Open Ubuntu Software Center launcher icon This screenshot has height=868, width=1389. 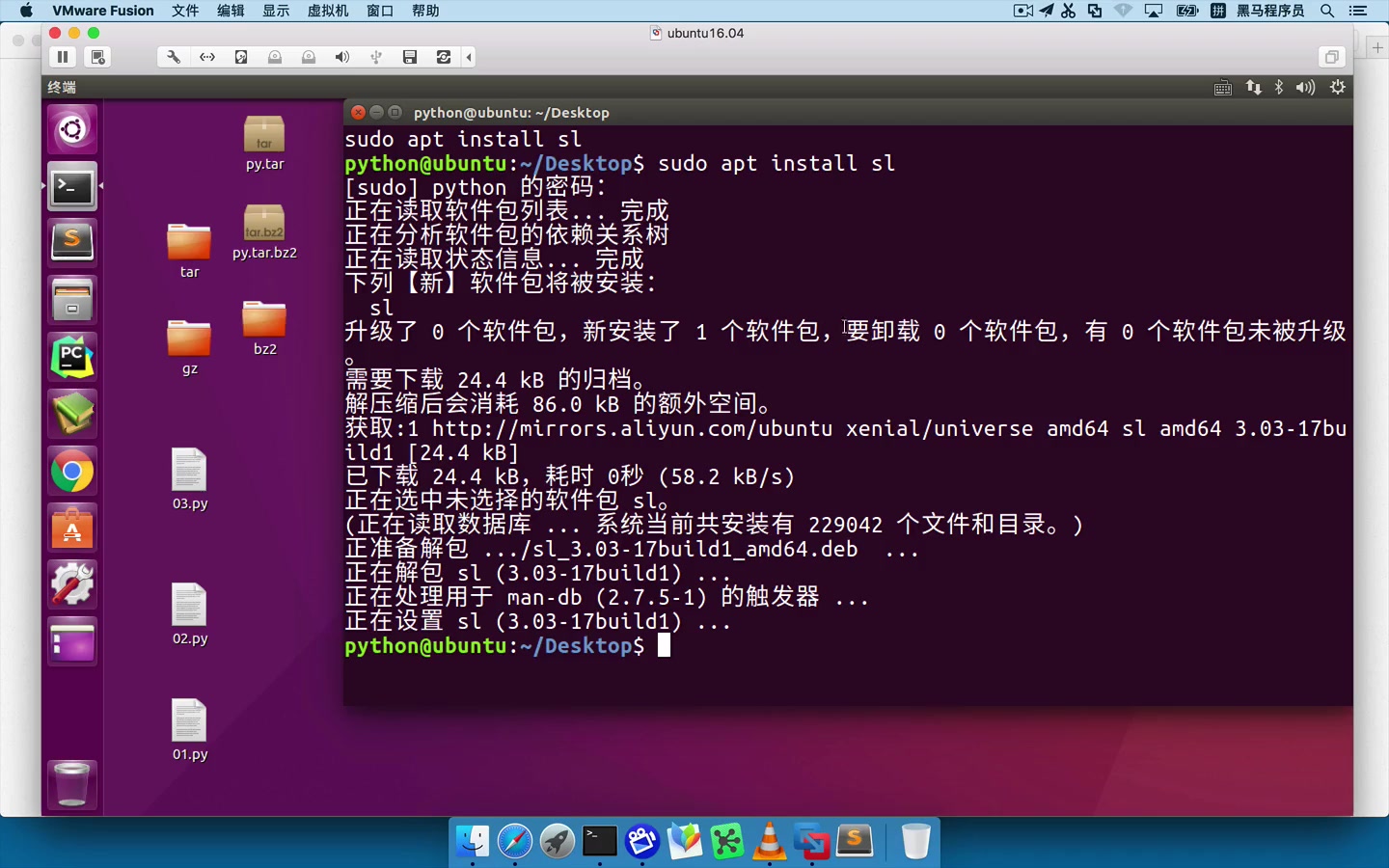(x=72, y=528)
